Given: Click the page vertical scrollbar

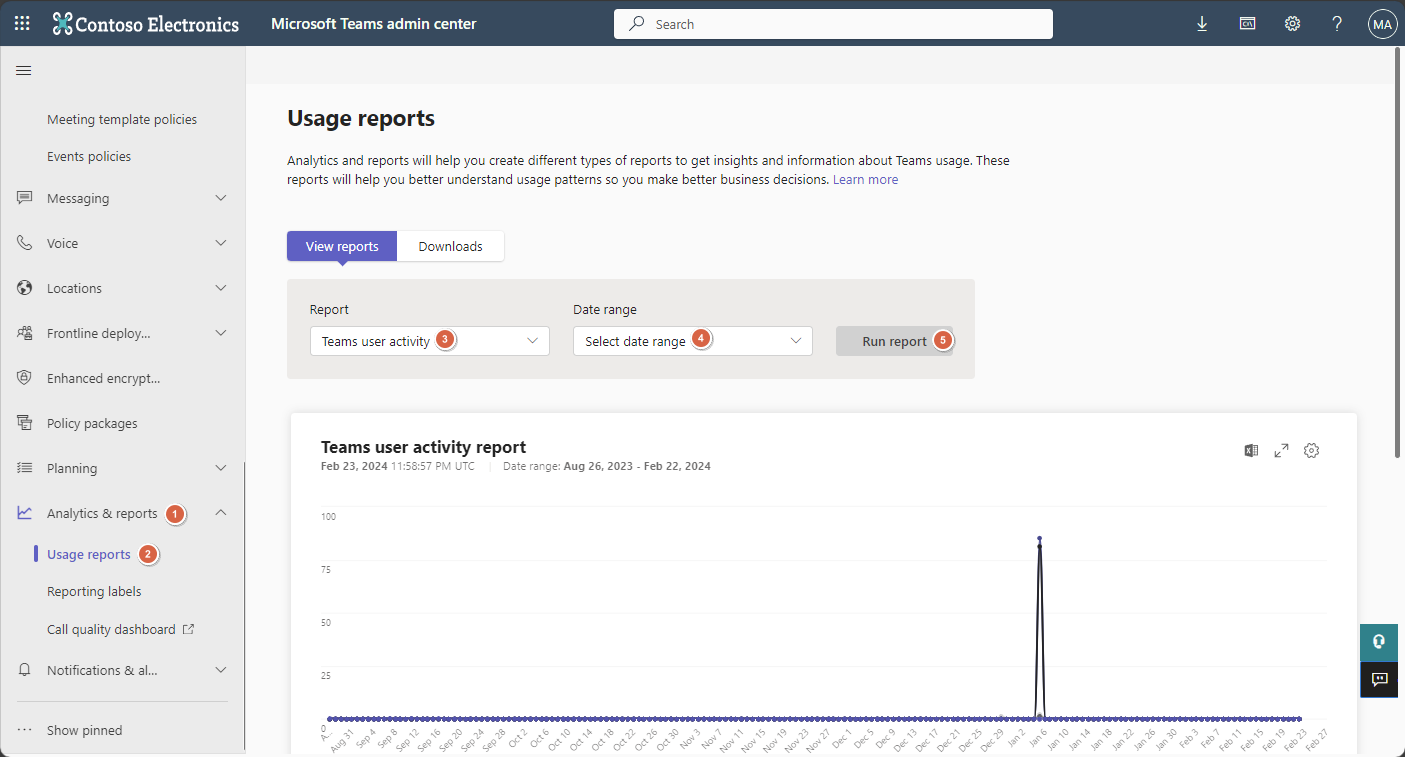Looking at the screenshot, I should 1399,253.
